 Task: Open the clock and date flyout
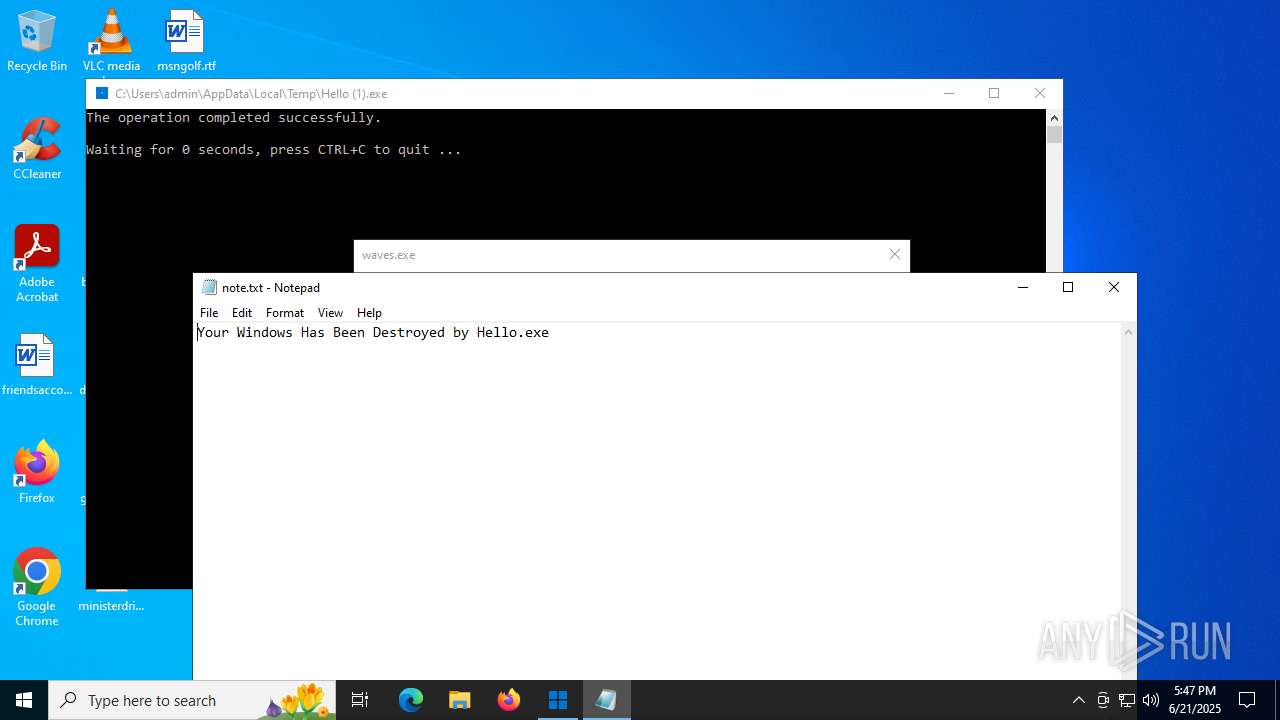[x=1195, y=700]
